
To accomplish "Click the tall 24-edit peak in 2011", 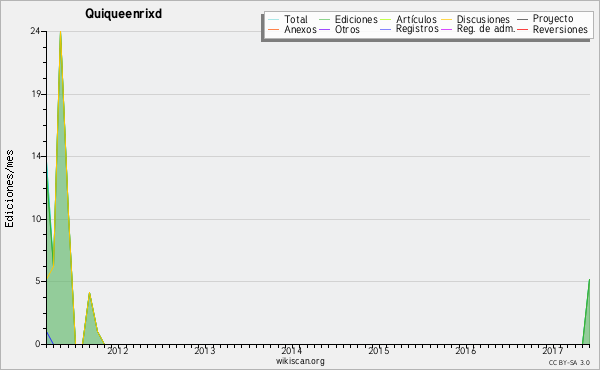I will tap(60, 33).
